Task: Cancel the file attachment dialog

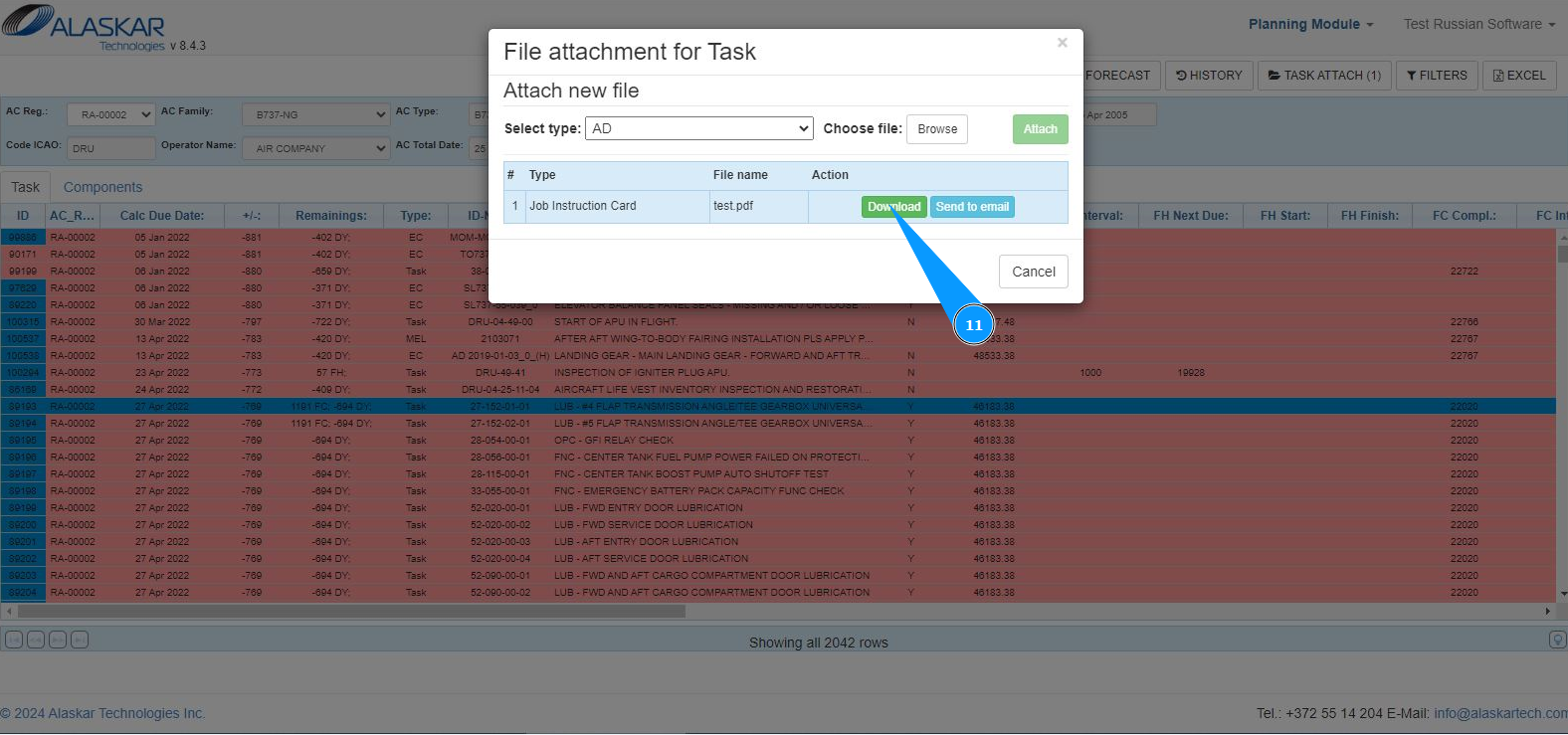Action: pos(1034,272)
